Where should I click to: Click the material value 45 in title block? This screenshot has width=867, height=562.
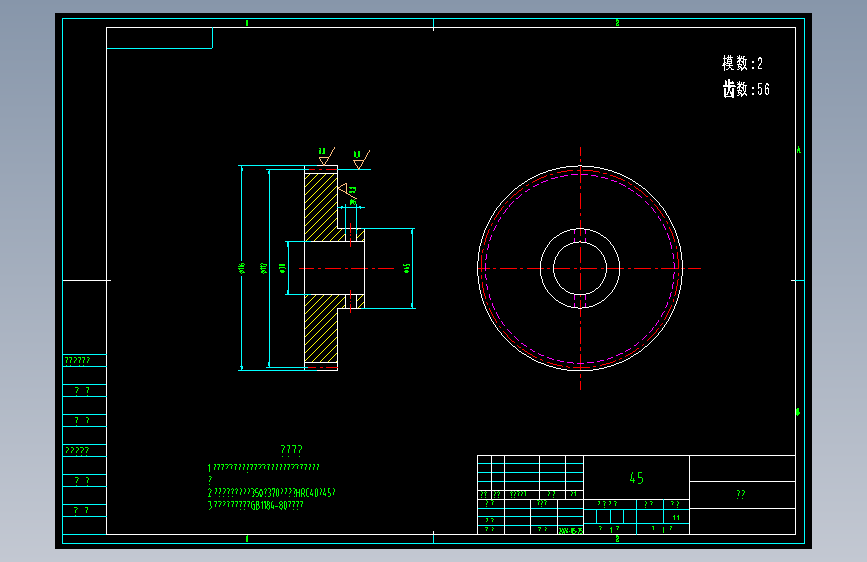click(x=636, y=478)
